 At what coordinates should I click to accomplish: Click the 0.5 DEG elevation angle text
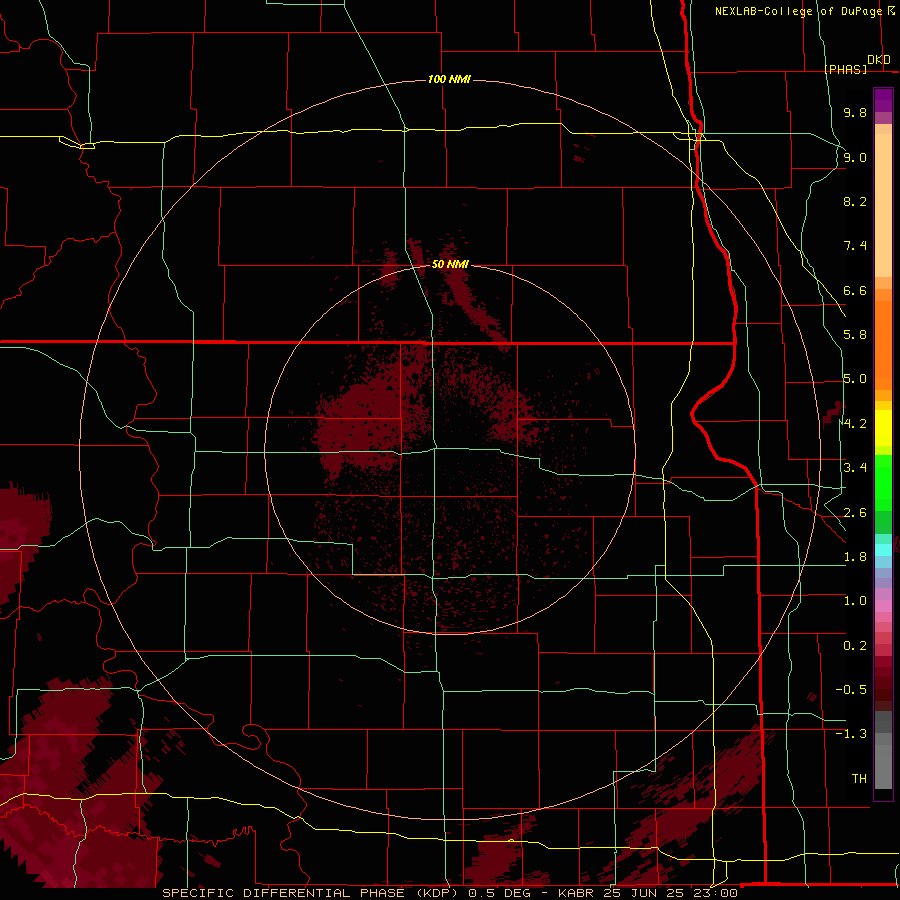click(x=500, y=893)
